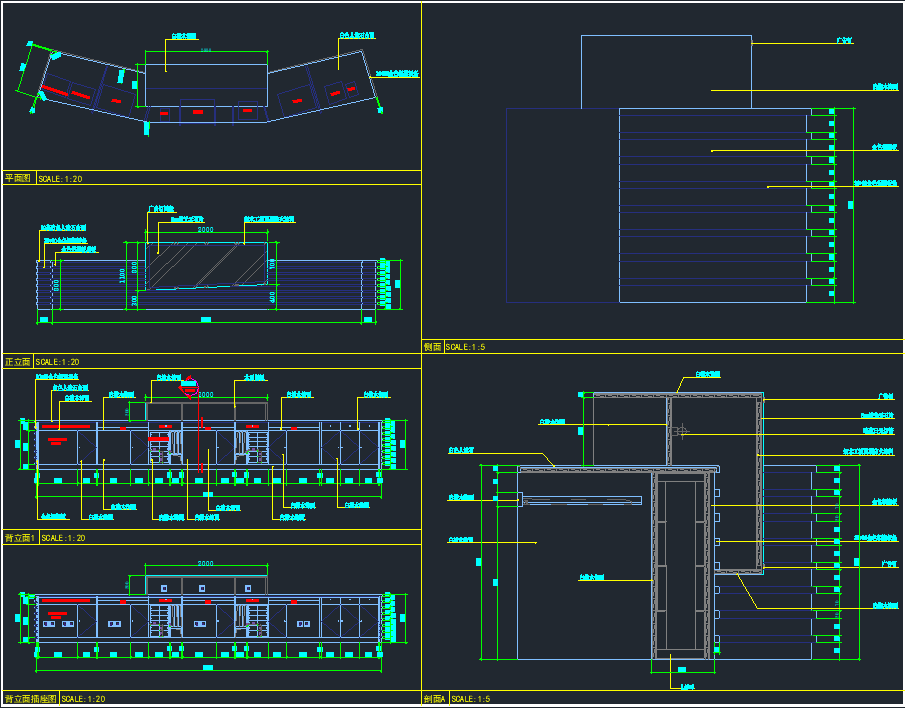The image size is (905, 708).
Task: Click the 剖面A view title label
Action: click(x=435, y=699)
